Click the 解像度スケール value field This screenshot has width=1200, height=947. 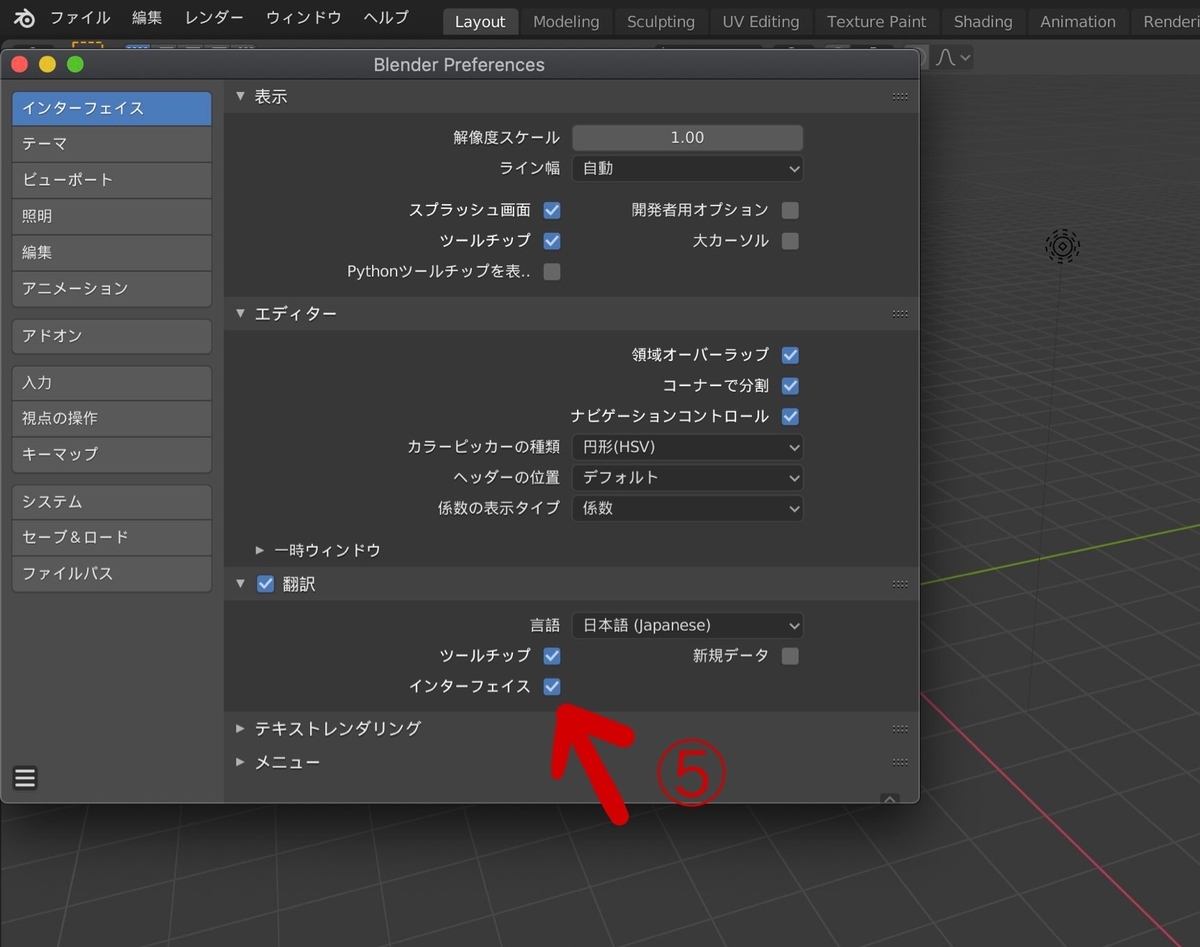coord(687,137)
